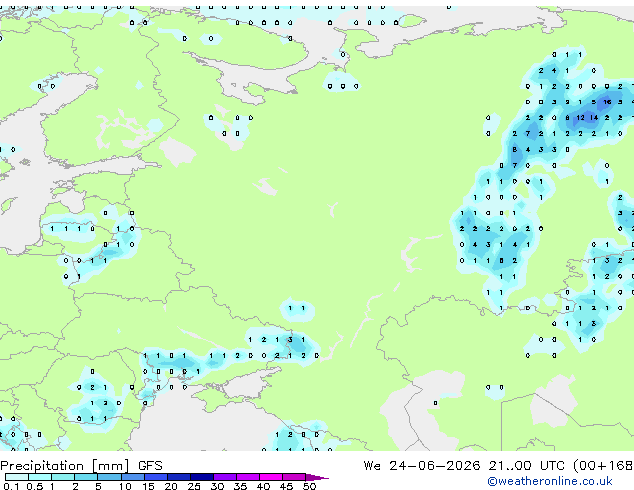
Task: Click the map precipitation value "12"
Action: pyautogui.click(x=580, y=118)
